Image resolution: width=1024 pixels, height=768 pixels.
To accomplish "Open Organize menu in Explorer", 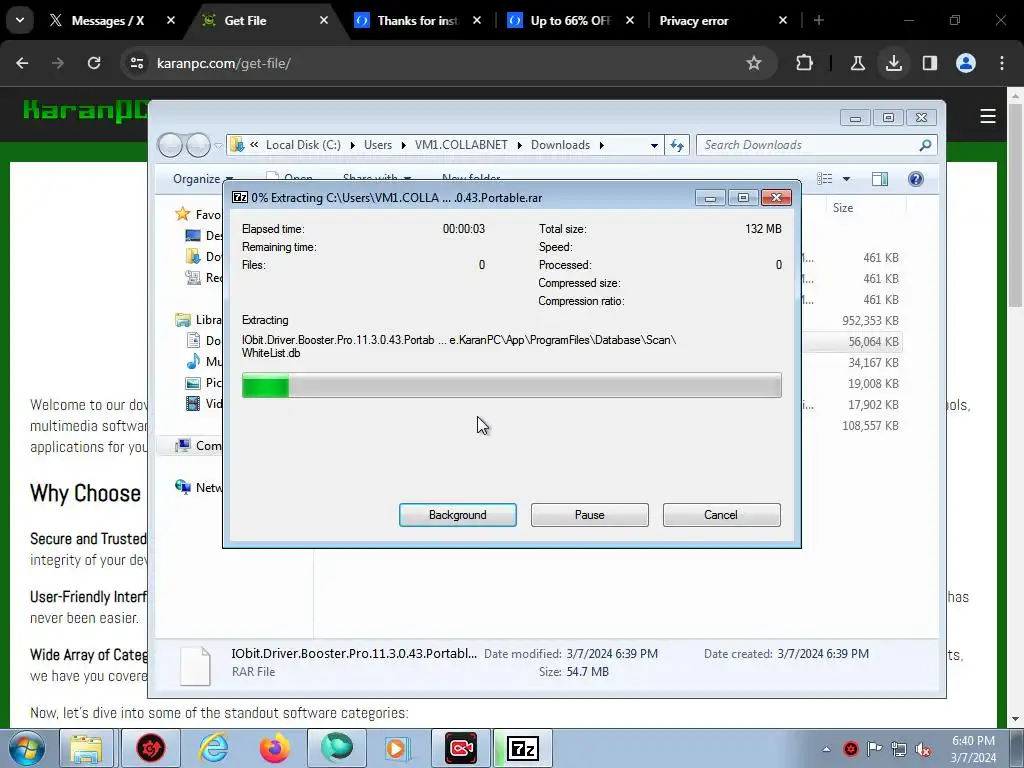I will point(202,179).
